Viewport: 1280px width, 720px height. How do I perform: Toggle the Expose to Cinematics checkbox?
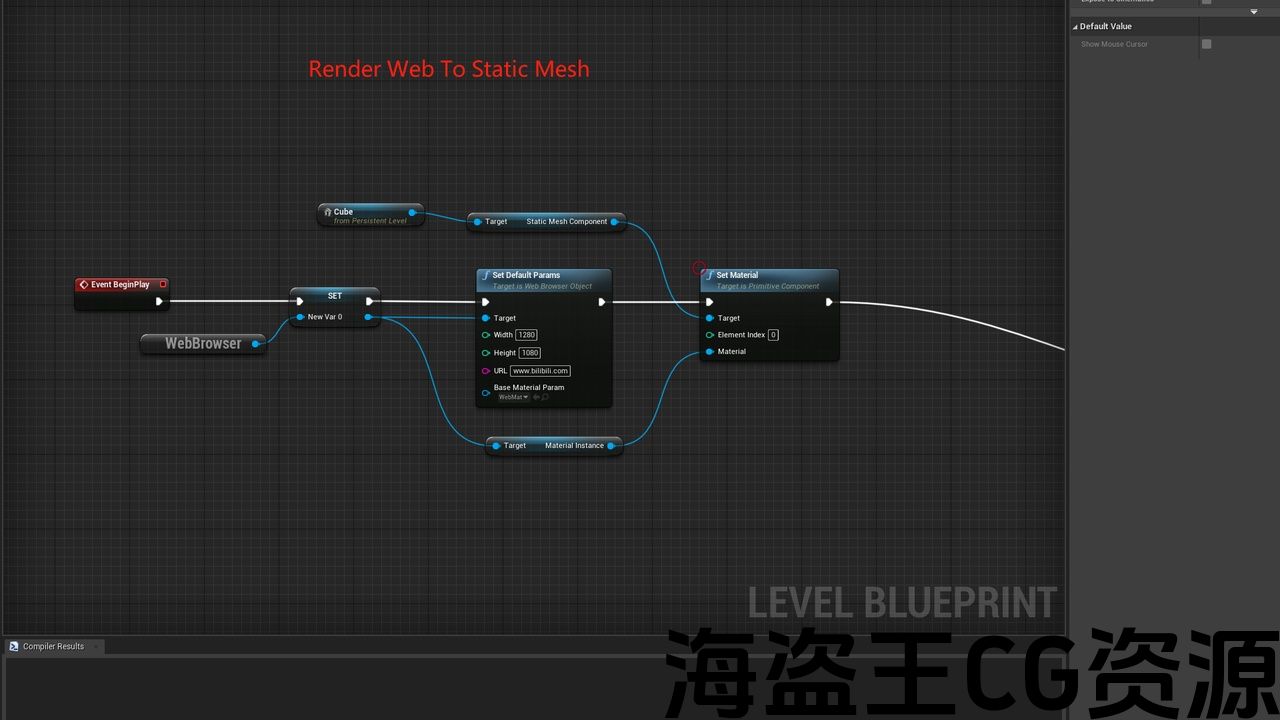tap(1206, 2)
